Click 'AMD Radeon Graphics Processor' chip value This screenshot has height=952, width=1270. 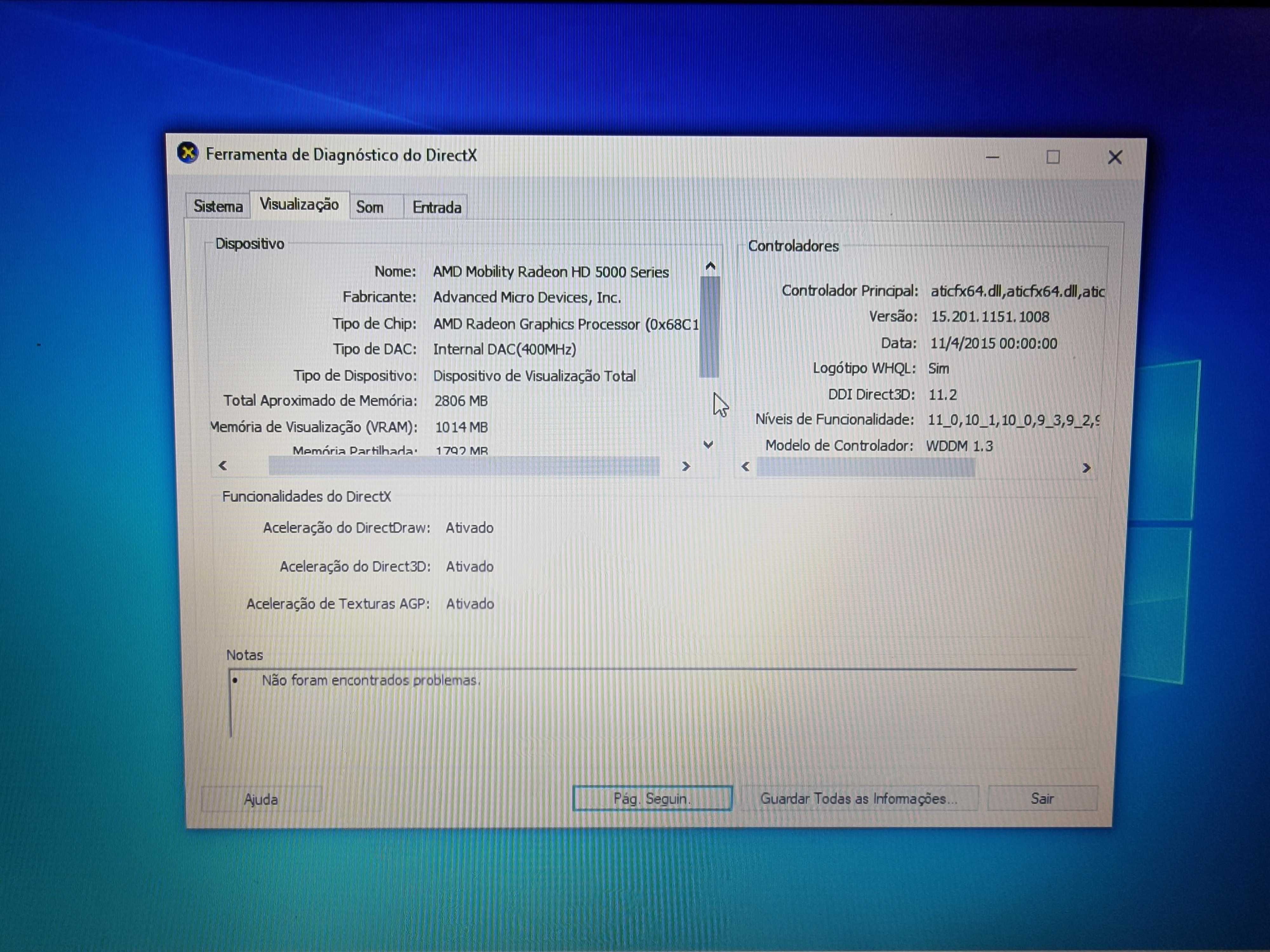coord(565,324)
